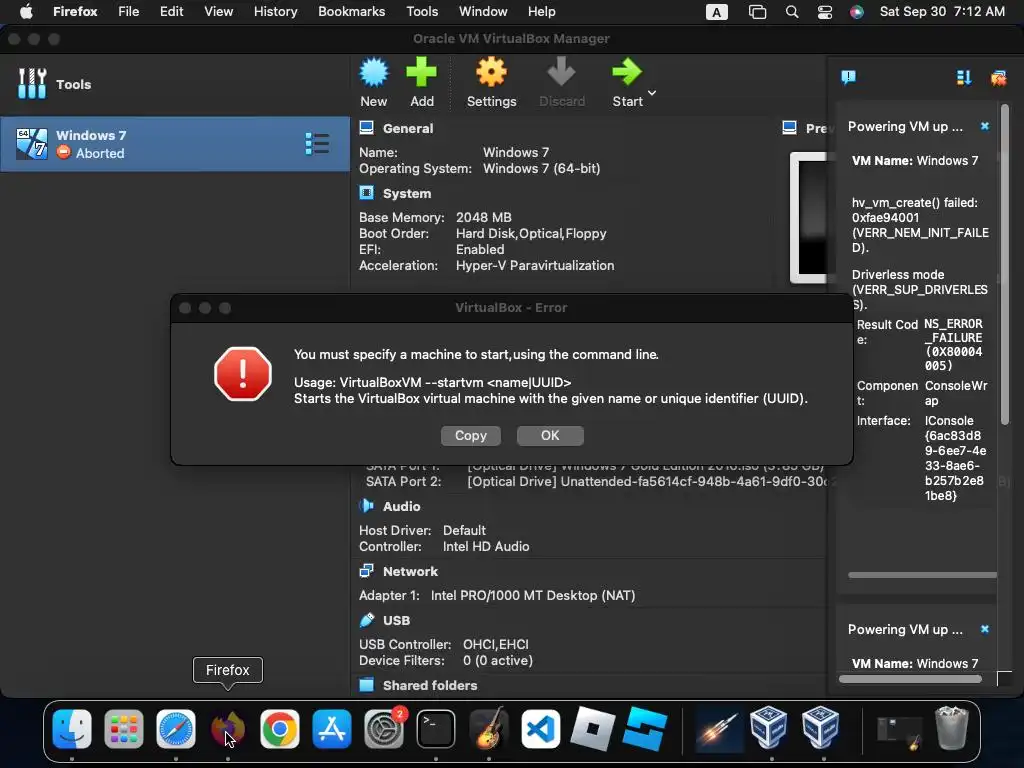This screenshot has width=1024, height=768.
Task: Open the File menu
Action: 129,12
